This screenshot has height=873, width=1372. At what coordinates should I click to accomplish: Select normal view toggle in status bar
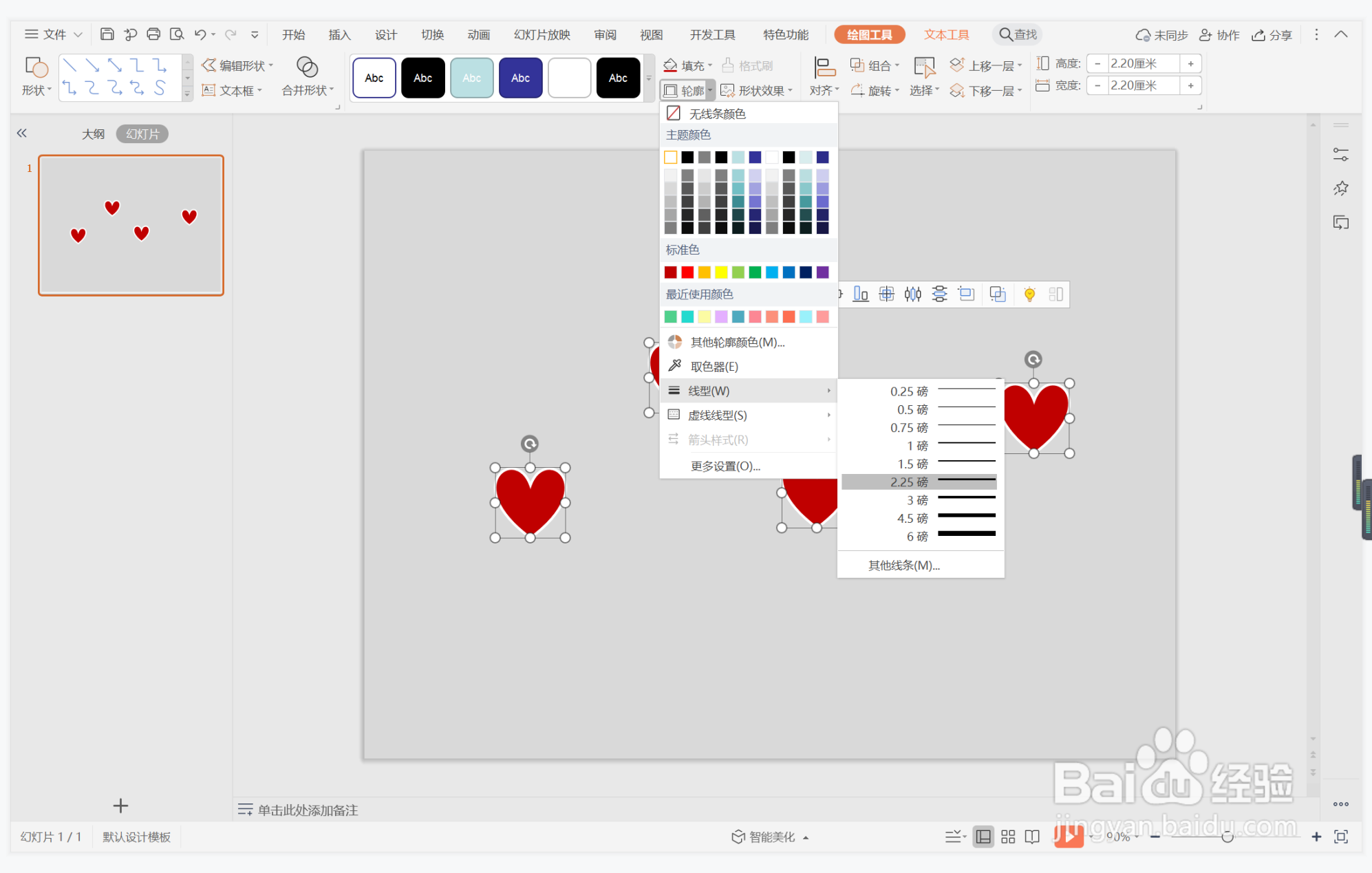tap(983, 837)
